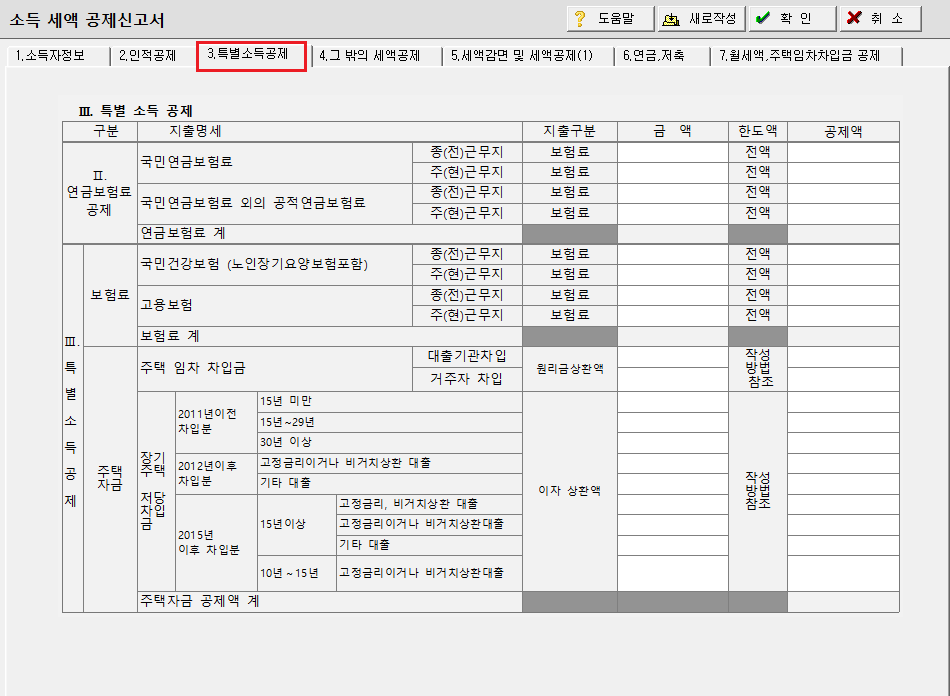This screenshot has width=950, height=696.
Task: Click 금액 field for 국민건강보험 종(전)근무지
Action: (x=673, y=254)
